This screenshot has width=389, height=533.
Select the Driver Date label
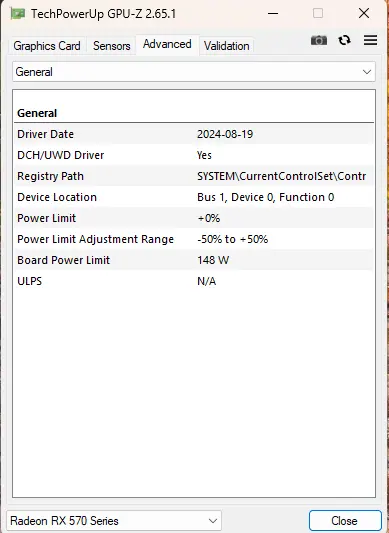(x=46, y=134)
